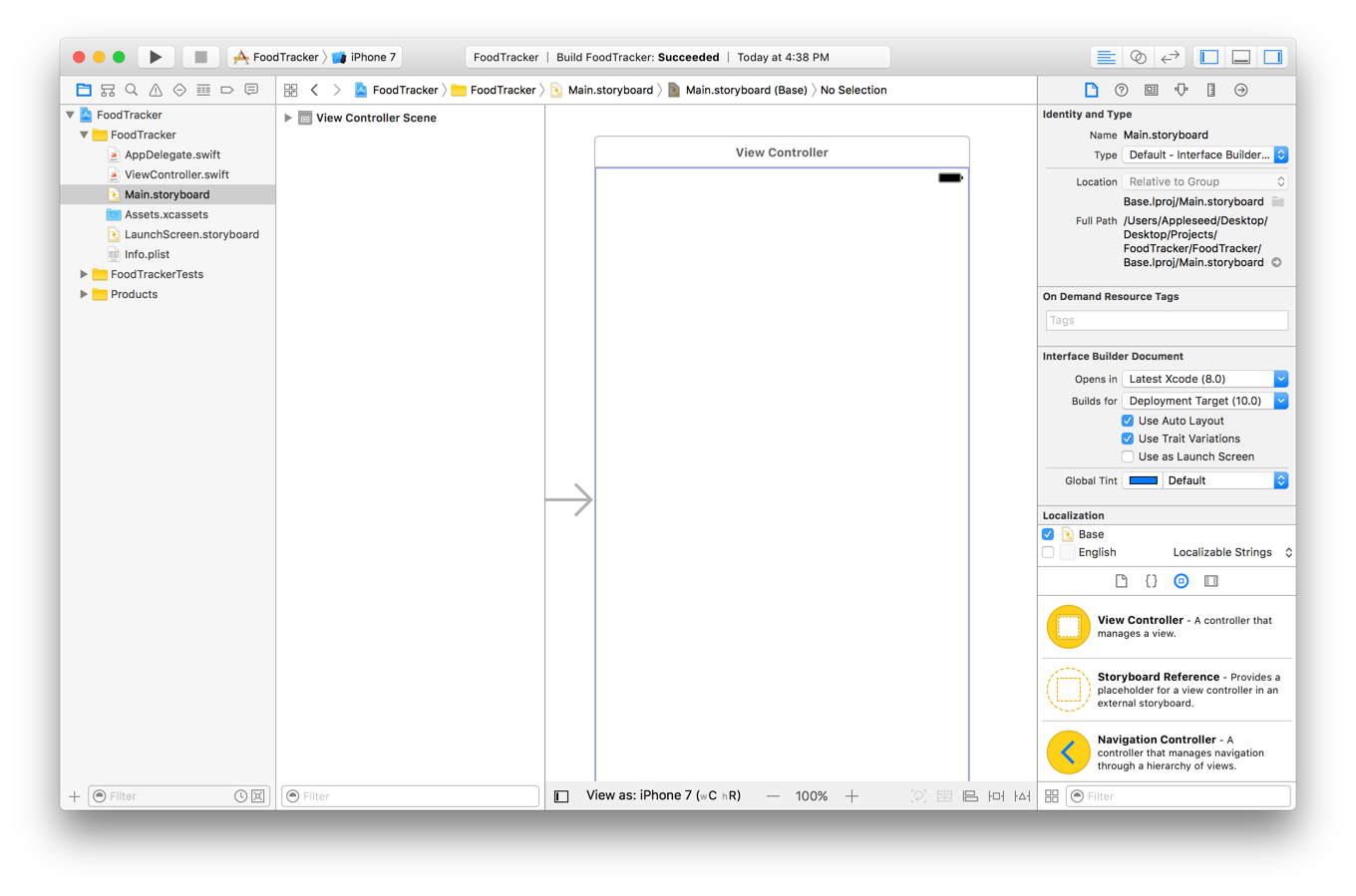Open Localizable Strings popup for English
The height and width of the screenshot is (896, 1356).
point(1232,552)
